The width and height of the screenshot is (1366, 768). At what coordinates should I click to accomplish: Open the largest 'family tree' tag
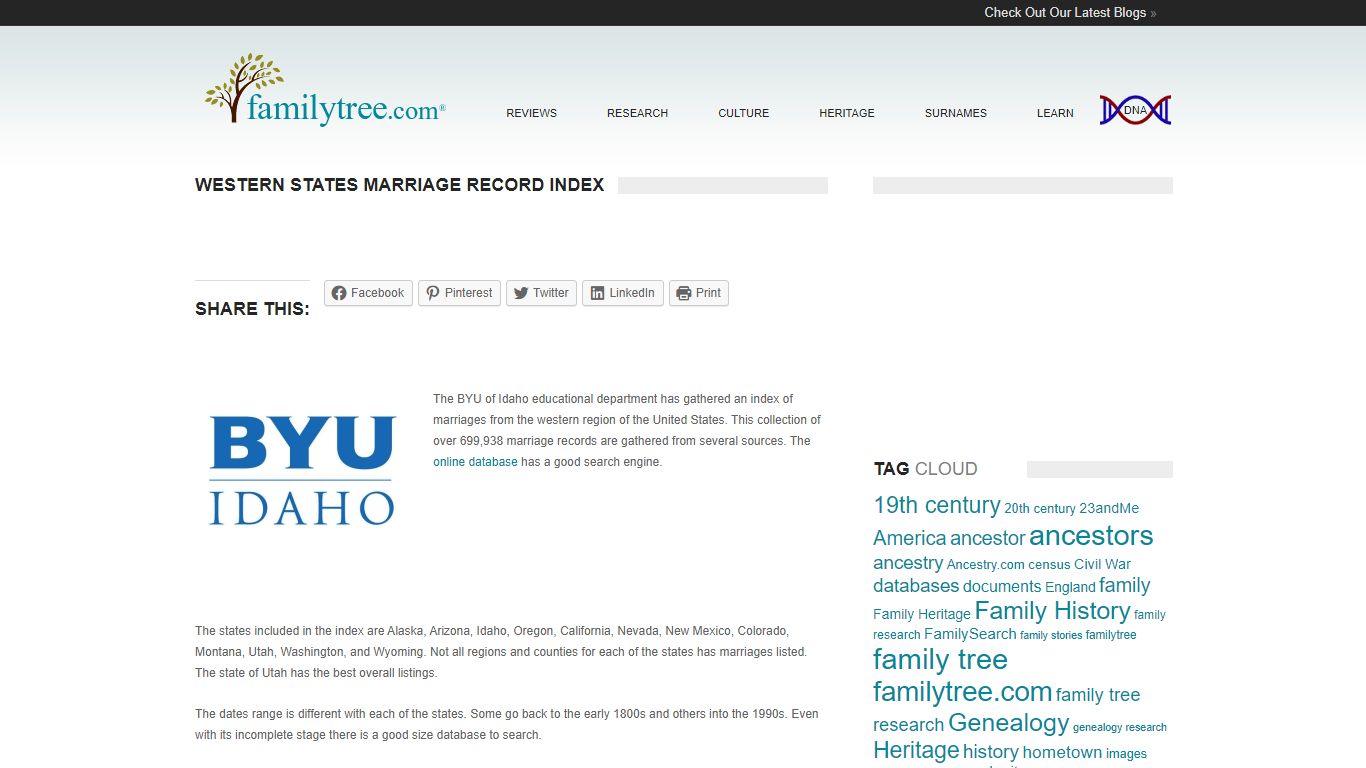pos(940,660)
